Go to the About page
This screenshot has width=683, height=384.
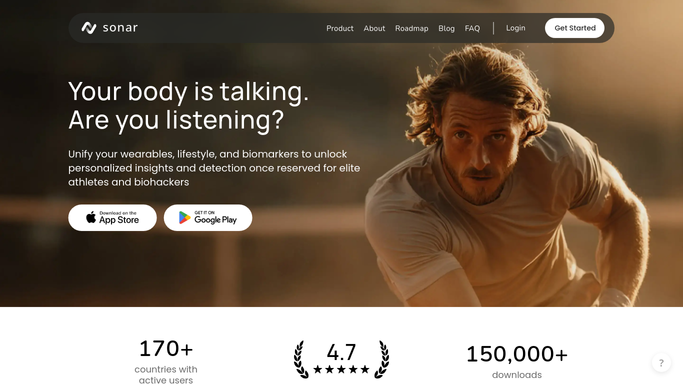pyautogui.click(x=374, y=28)
